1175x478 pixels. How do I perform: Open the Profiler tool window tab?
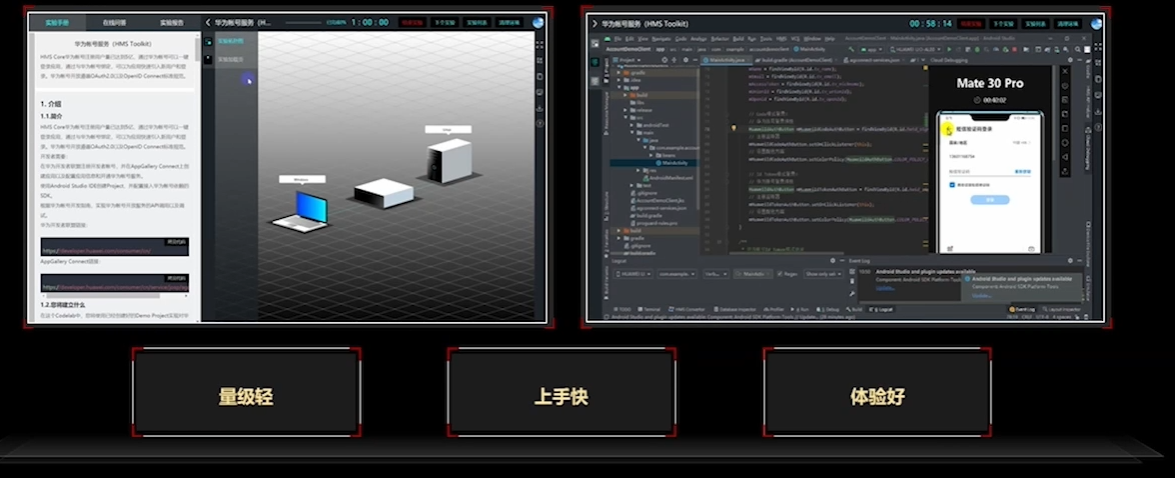[x=775, y=309]
